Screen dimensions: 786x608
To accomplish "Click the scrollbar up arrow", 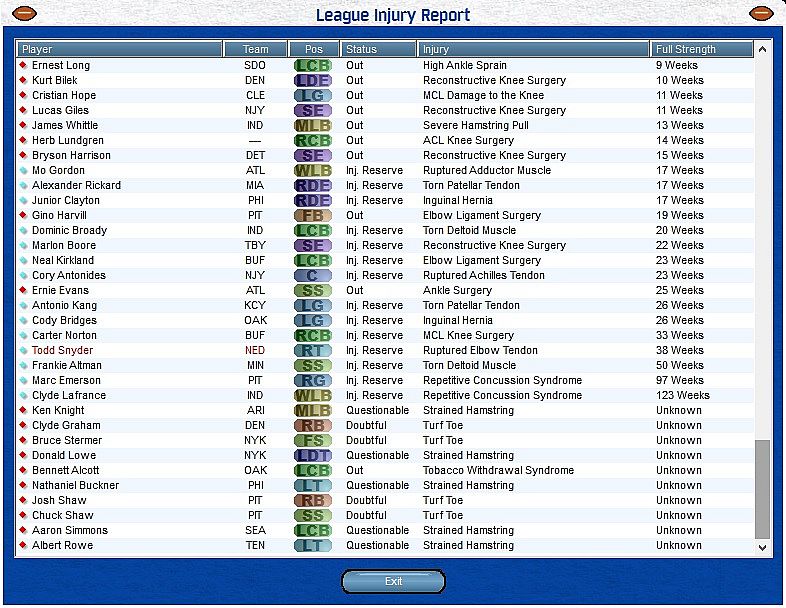I will click(x=762, y=49).
